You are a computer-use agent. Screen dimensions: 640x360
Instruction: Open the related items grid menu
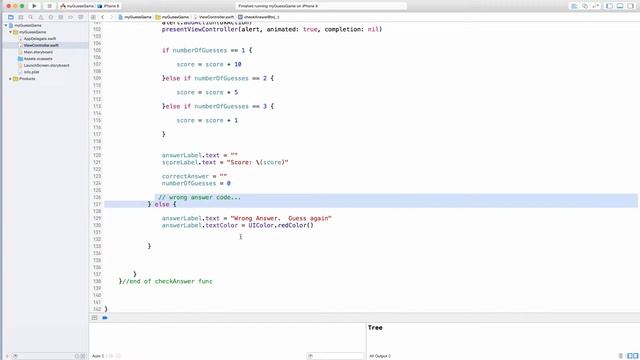(93, 17)
